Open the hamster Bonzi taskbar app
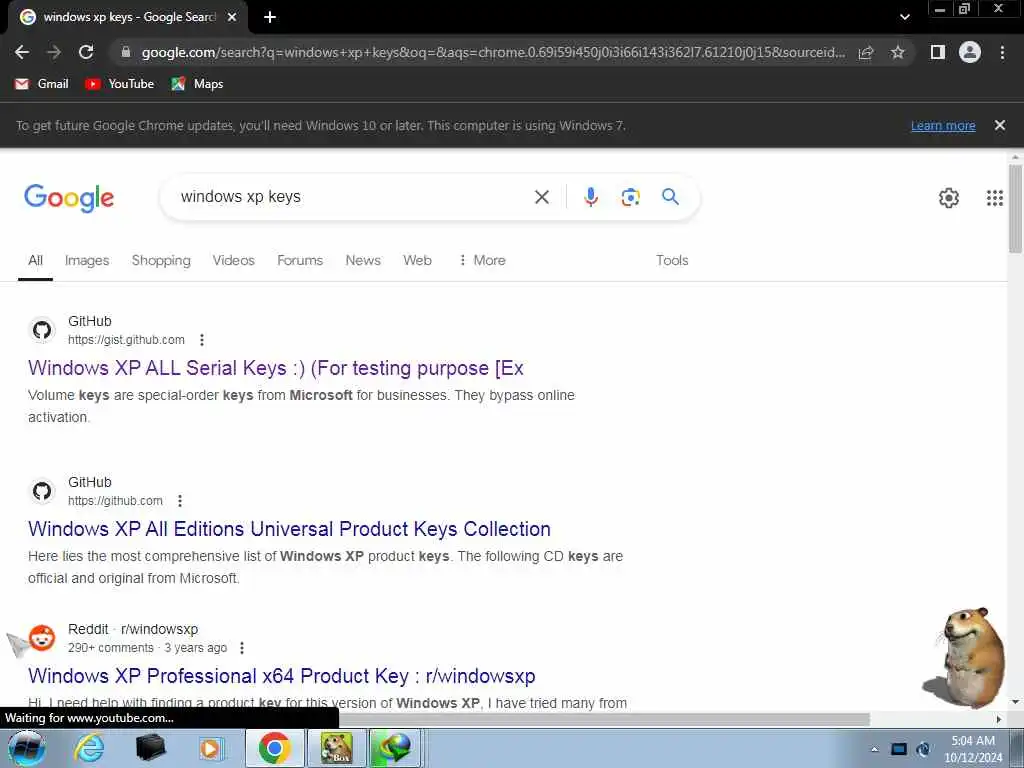 point(336,748)
